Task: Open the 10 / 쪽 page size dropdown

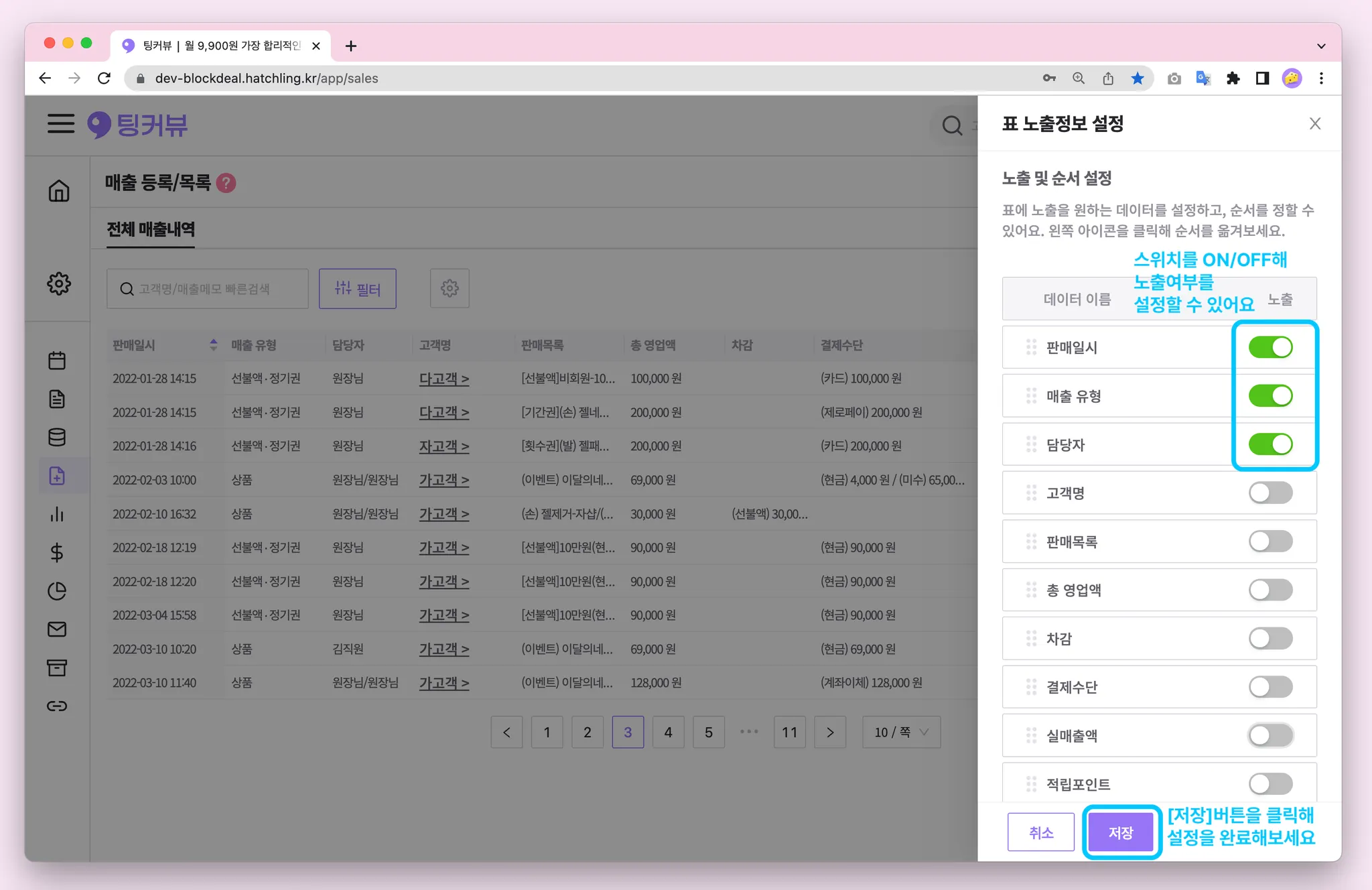Action: pyautogui.click(x=901, y=733)
